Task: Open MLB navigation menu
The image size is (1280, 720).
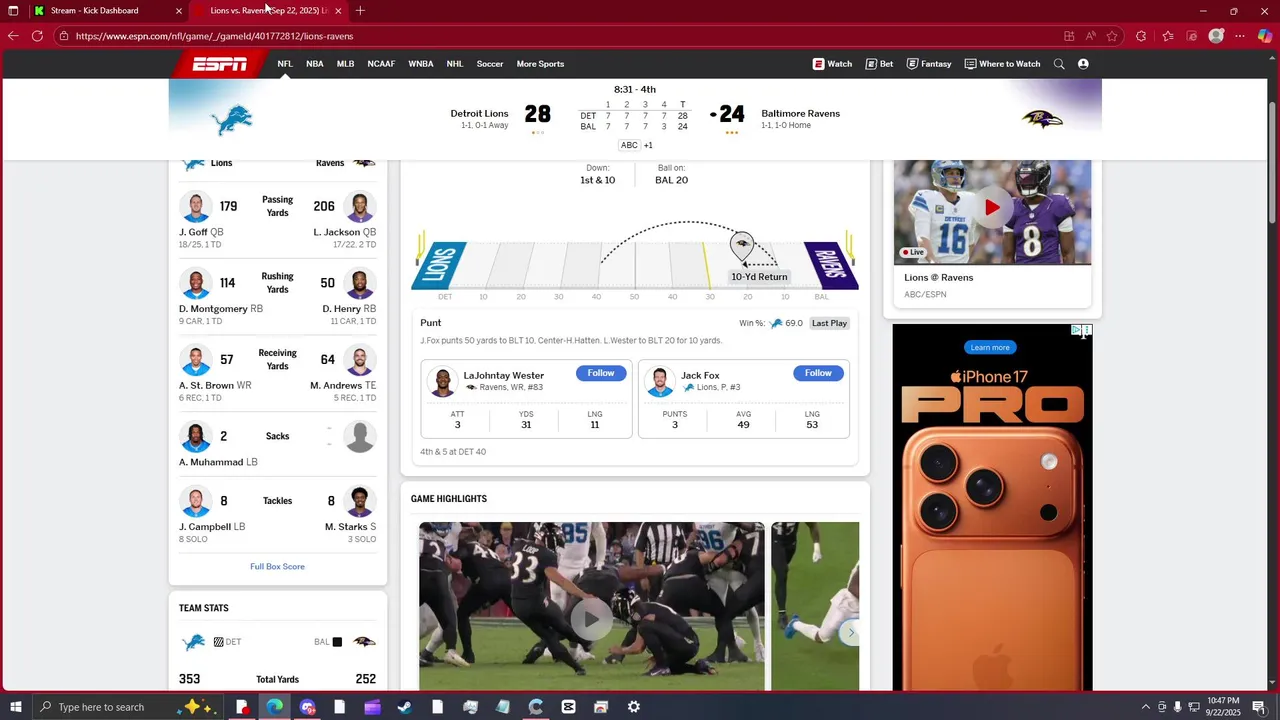Action: [x=346, y=64]
